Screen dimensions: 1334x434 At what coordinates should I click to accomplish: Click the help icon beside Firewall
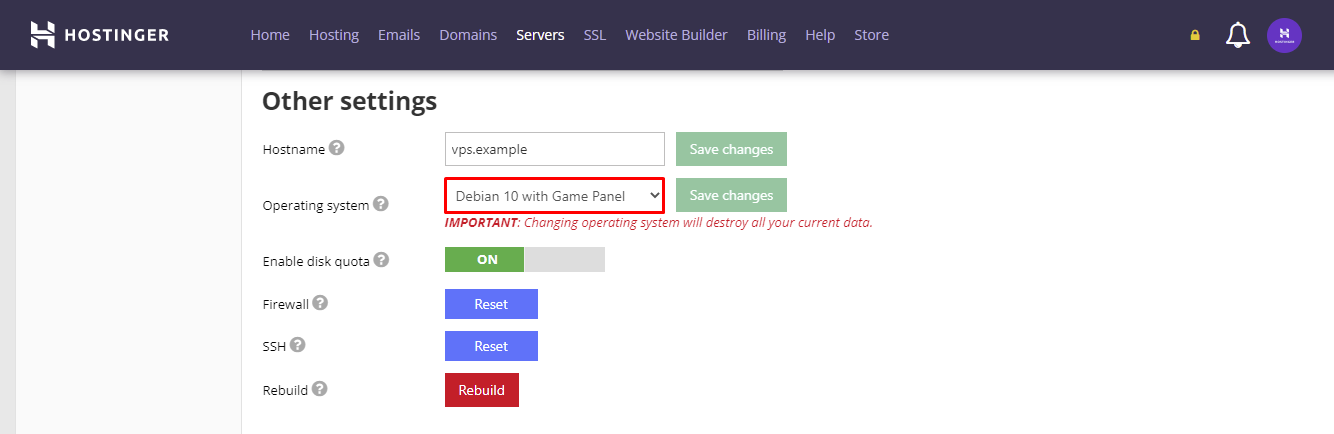320,303
